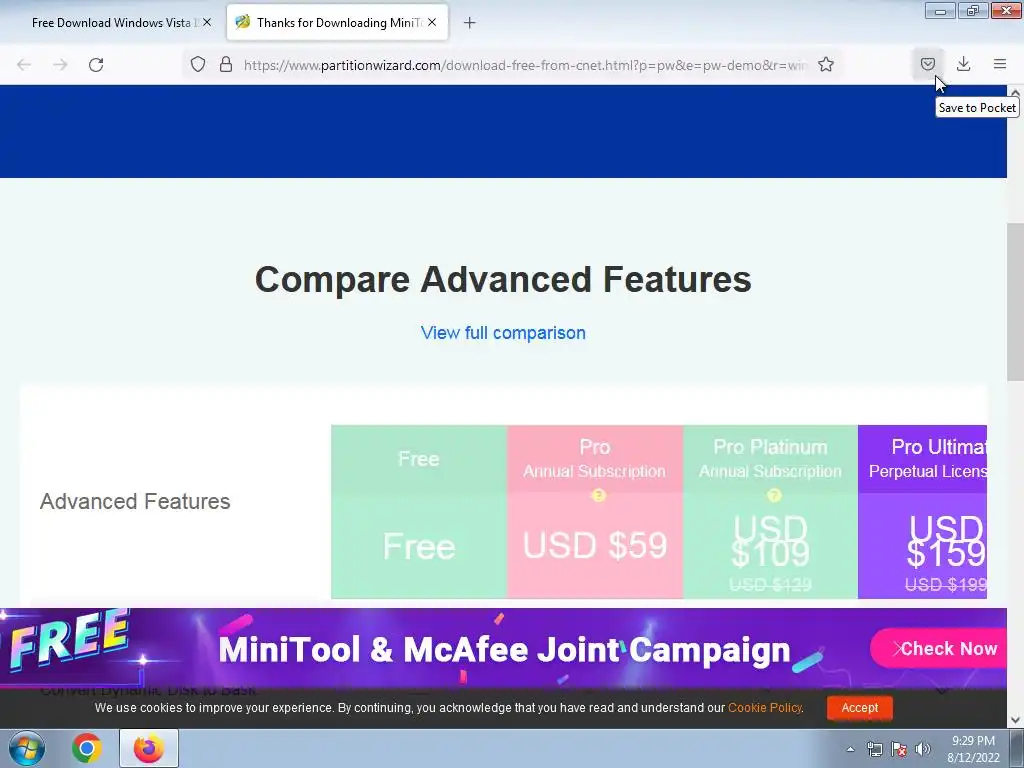Restore down the Firefox window
The image size is (1024, 768).
[x=973, y=10]
